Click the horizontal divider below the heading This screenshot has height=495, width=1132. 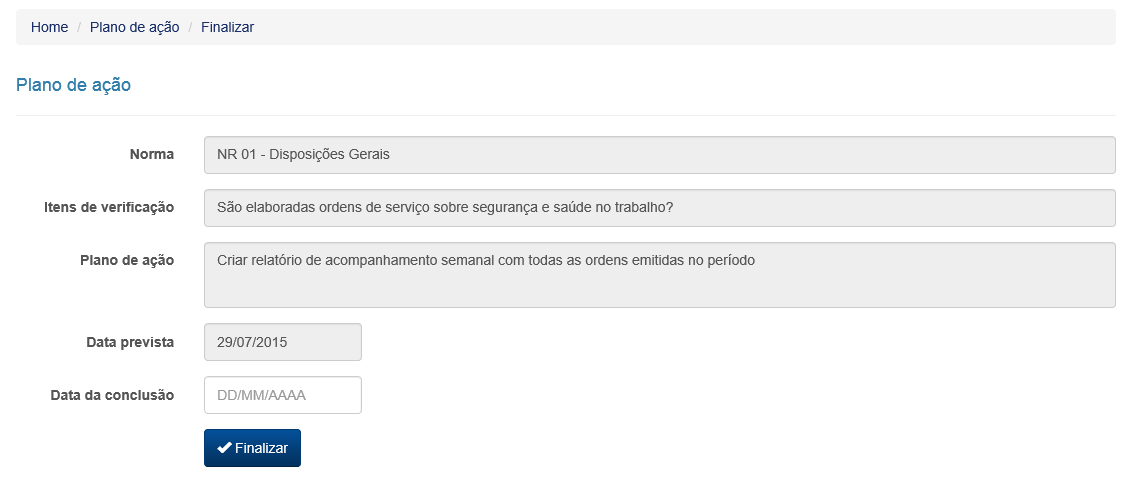click(x=565, y=115)
